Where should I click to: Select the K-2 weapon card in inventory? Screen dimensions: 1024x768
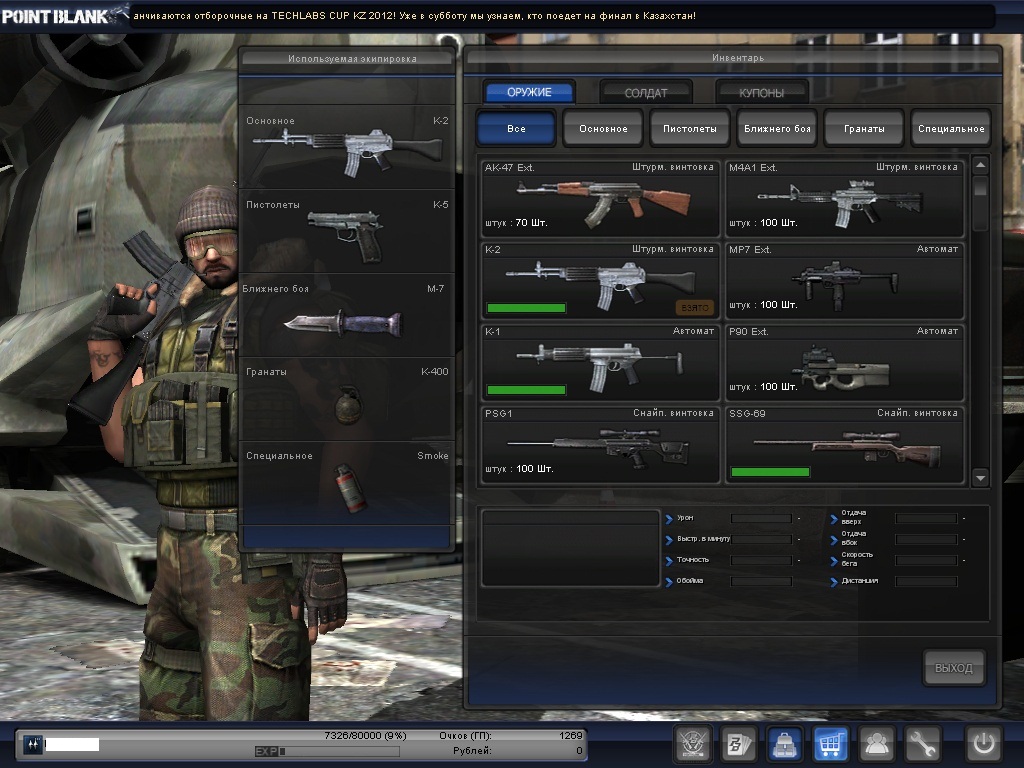pos(600,281)
